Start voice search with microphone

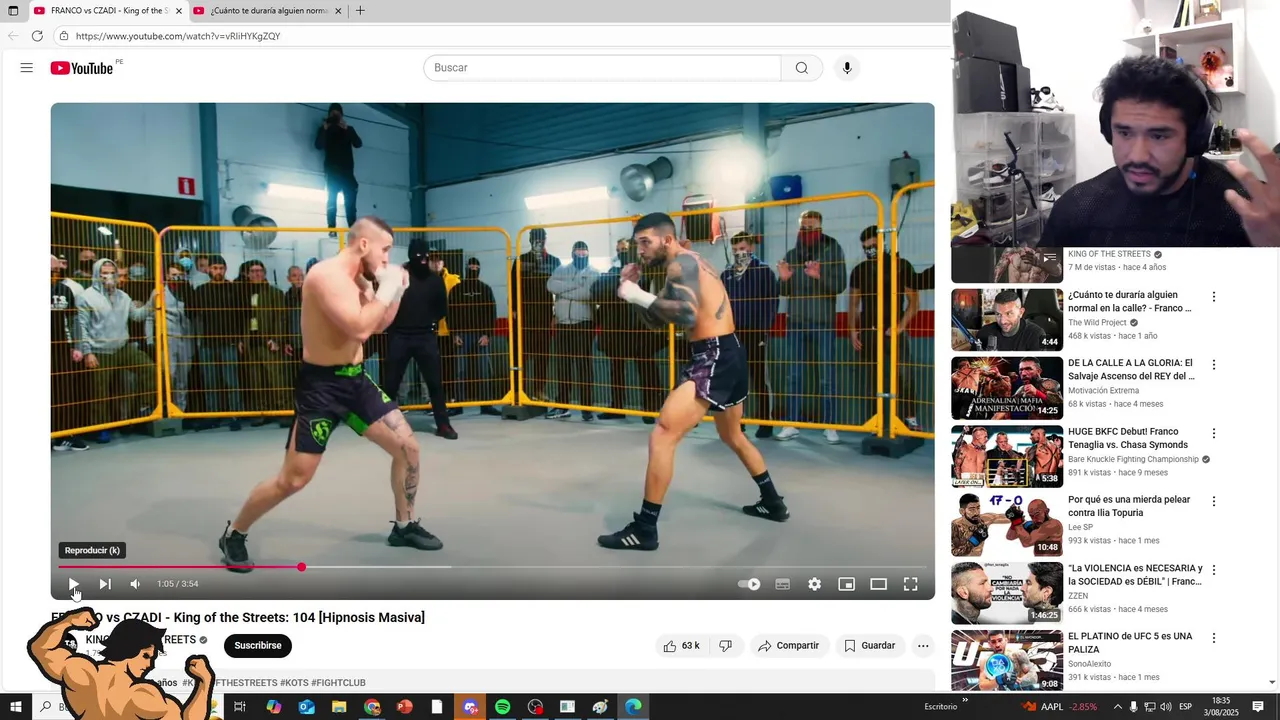[847, 68]
